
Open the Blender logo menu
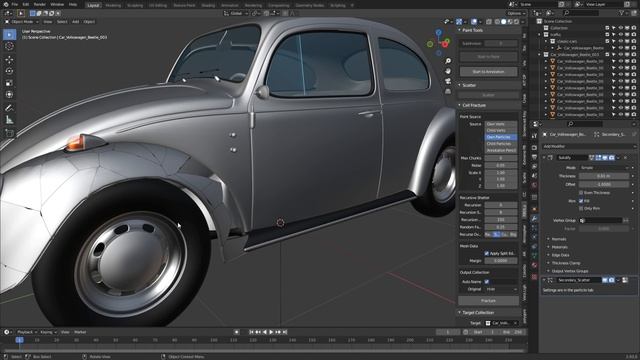click(5, 4)
